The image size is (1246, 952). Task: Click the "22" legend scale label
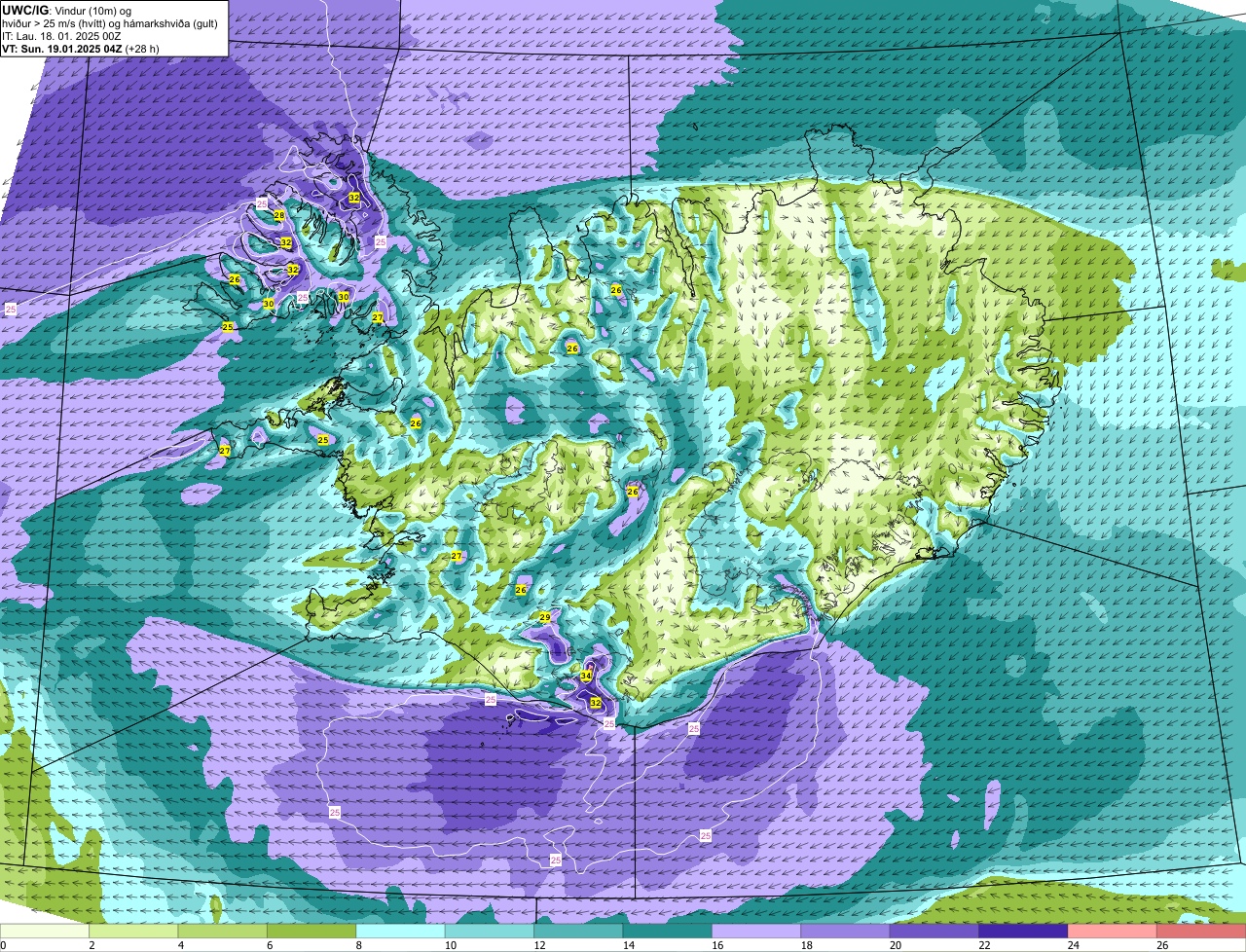pos(982,945)
